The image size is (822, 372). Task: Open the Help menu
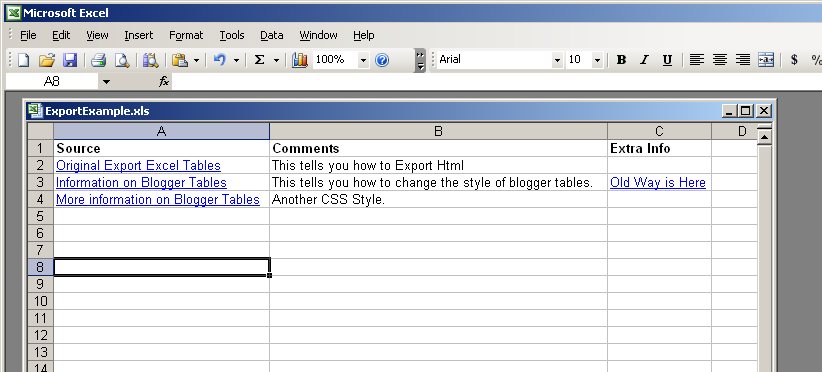(363, 35)
